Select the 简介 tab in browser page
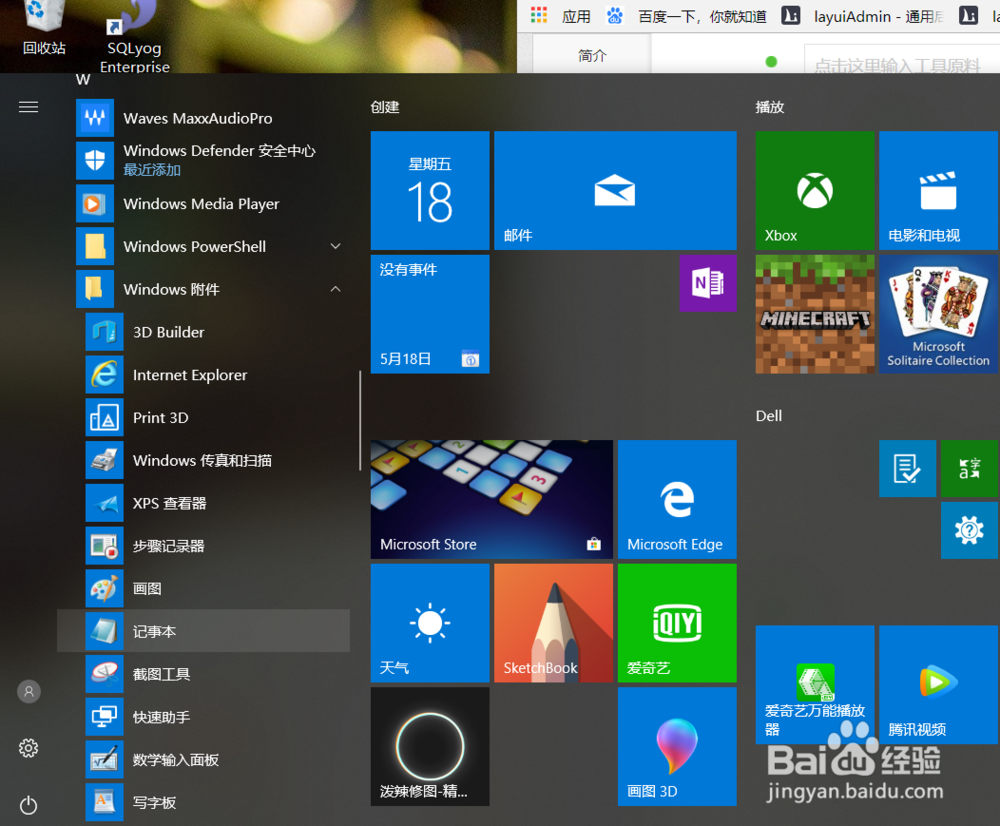Screen dimensions: 1000x826 [592, 55]
